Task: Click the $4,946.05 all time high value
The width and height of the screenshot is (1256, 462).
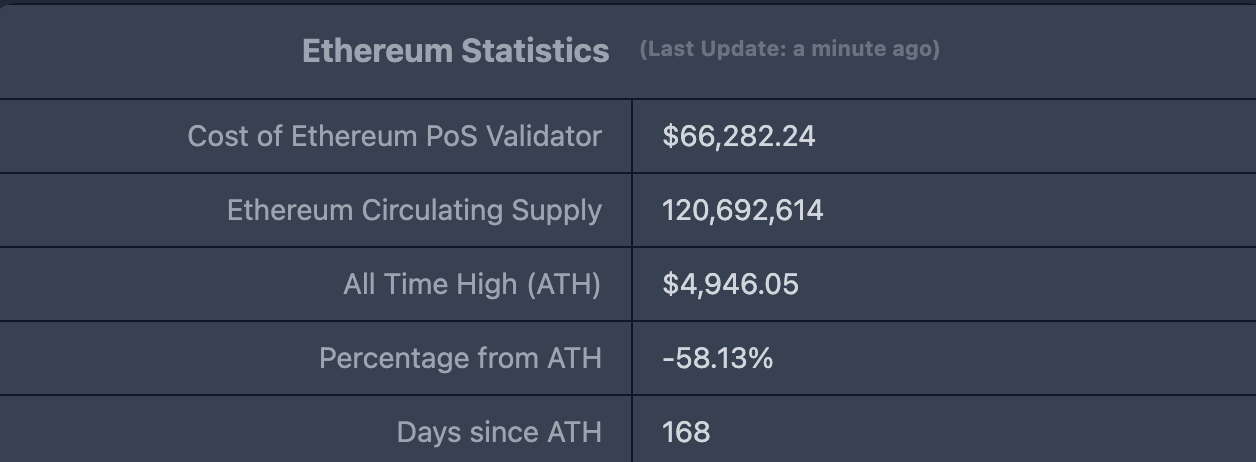Action: (730, 284)
